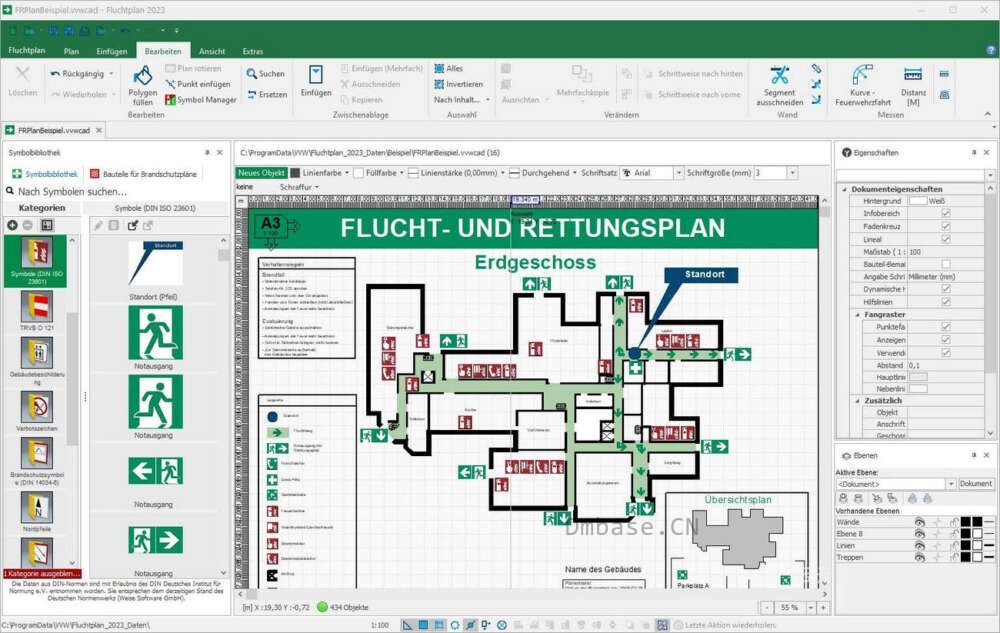Select Kurve - Feuerwehrzufahrt tool
The width and height of the screenshot is (1000, 633).
pyautogui.click(x=862, y=85)
